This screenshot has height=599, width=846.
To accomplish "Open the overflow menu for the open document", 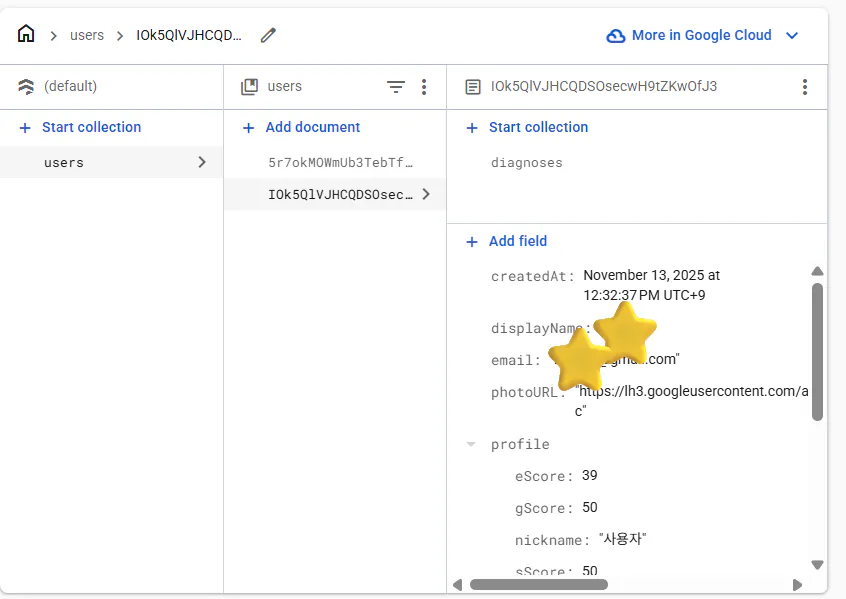I will click(x=805, y=87).
